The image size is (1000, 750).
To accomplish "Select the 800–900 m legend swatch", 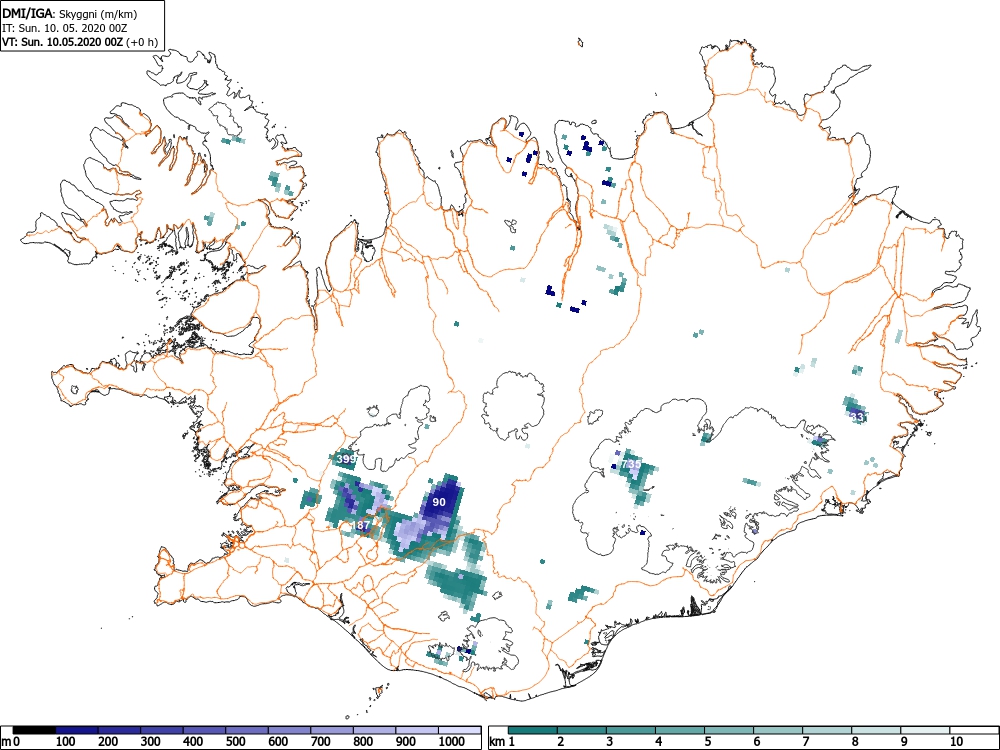I will [374, 730].
